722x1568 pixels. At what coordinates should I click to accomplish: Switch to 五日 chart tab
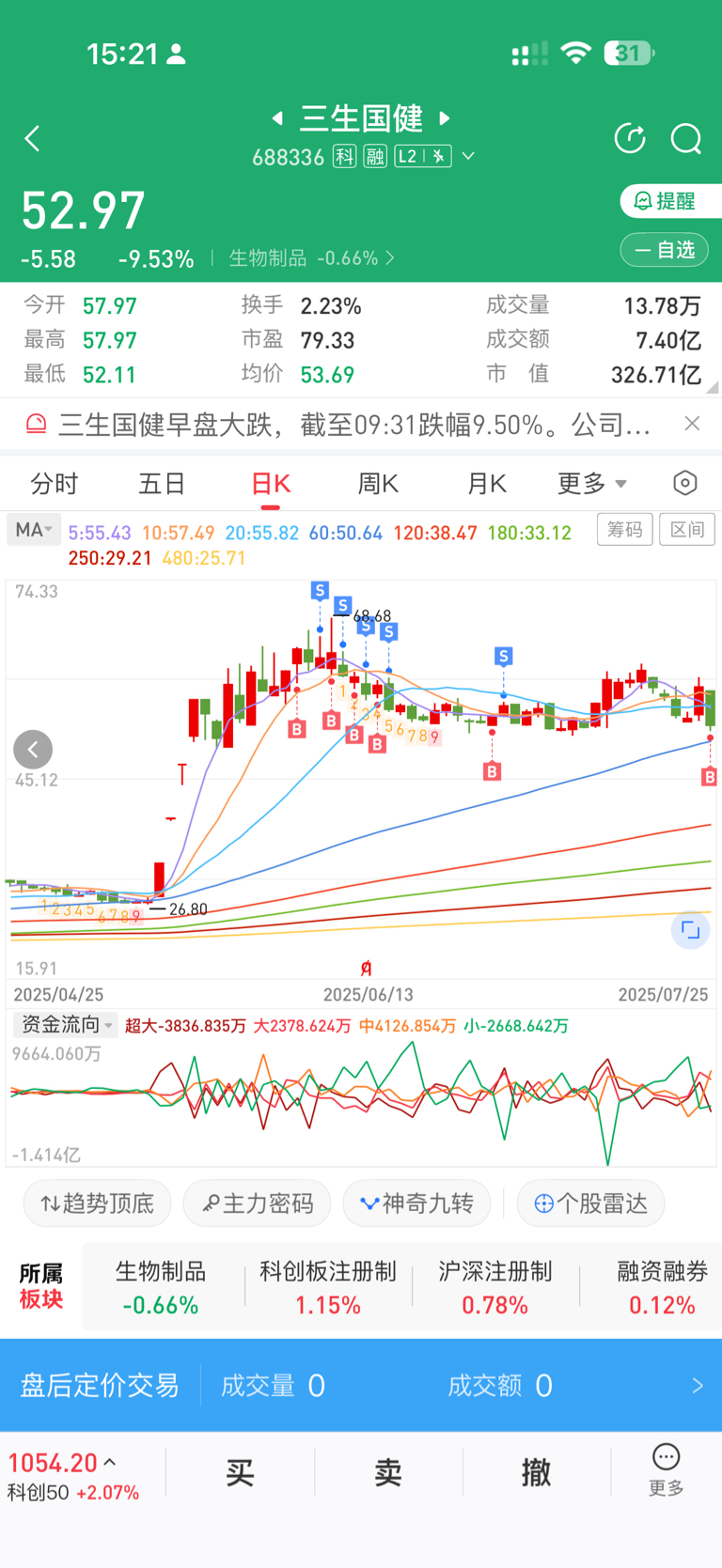(162, 484)
